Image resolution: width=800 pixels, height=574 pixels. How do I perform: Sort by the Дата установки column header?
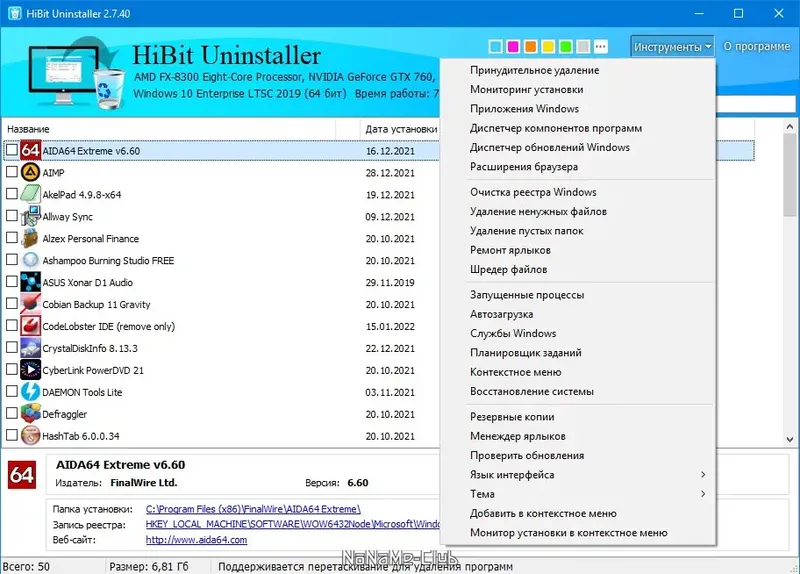pos(401,129)
